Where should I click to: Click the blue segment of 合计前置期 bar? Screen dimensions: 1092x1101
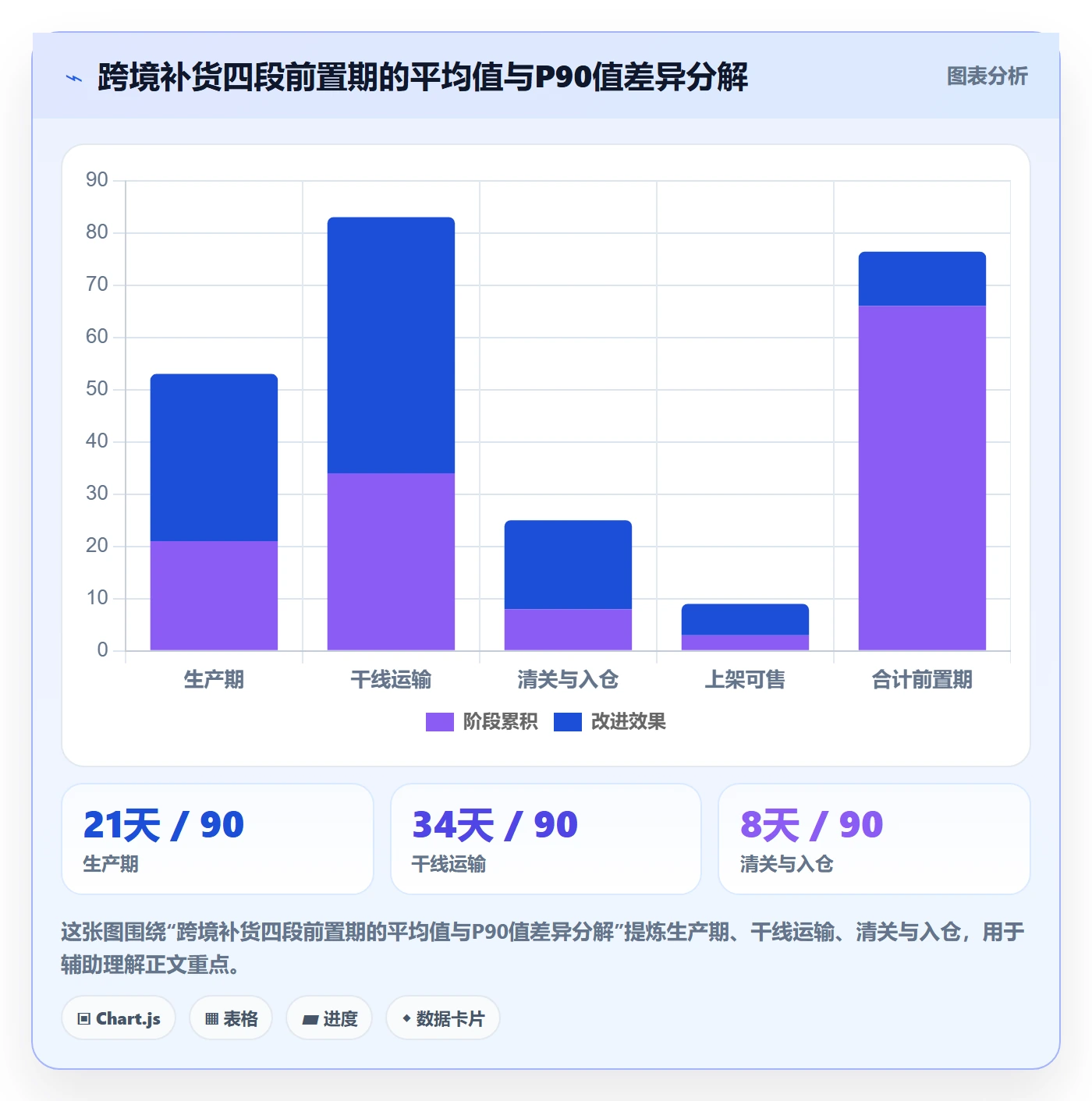(x=922, y=279)
